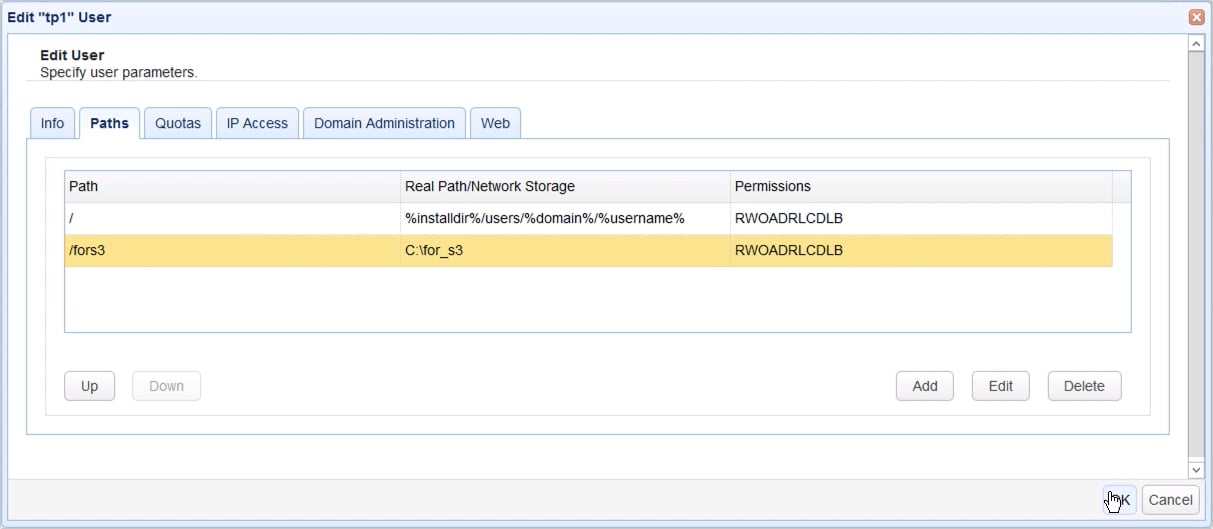Click the scrollbar up arrow
This screenshot has height=529, width=1213.
(1195, 44)
